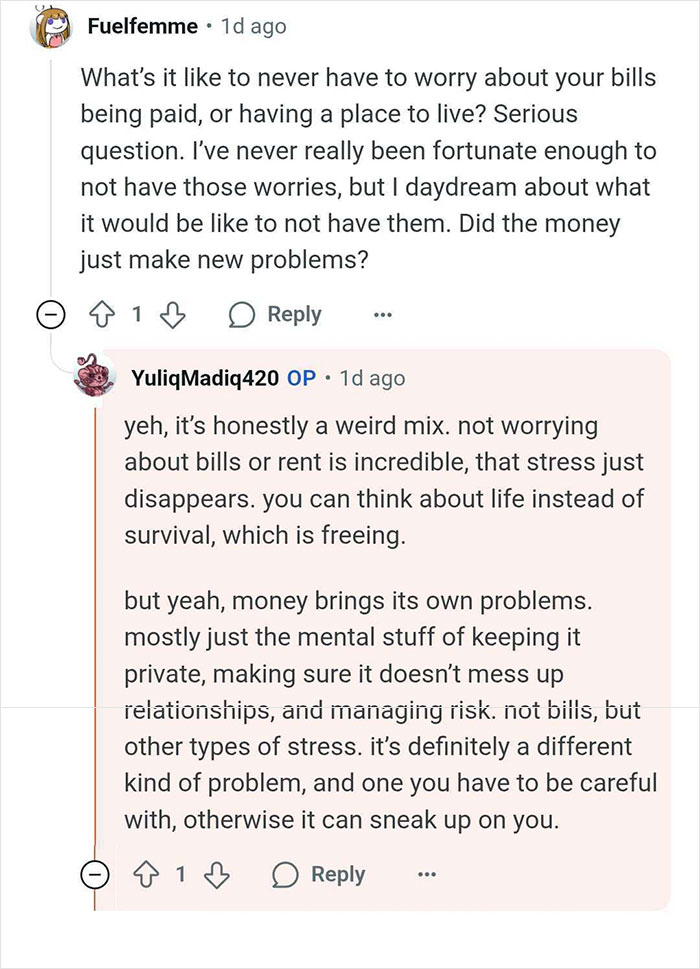Image resolution: width=700 pixels, height=969 pixels.
Task: Click the 1d ago timestamp on Fuelfemme's comment
Action: (x=254, y=27)
